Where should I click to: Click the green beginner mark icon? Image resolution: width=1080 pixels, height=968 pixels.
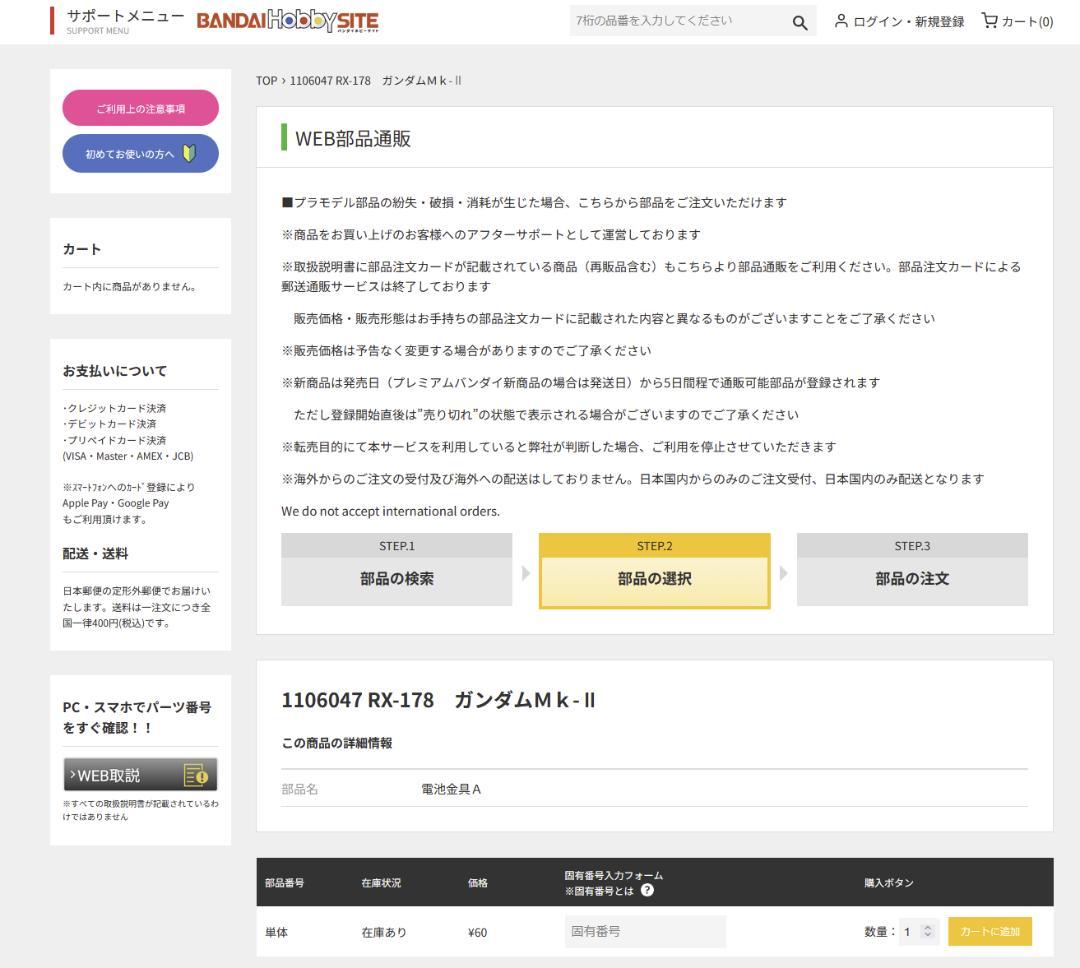pos(190,153)
